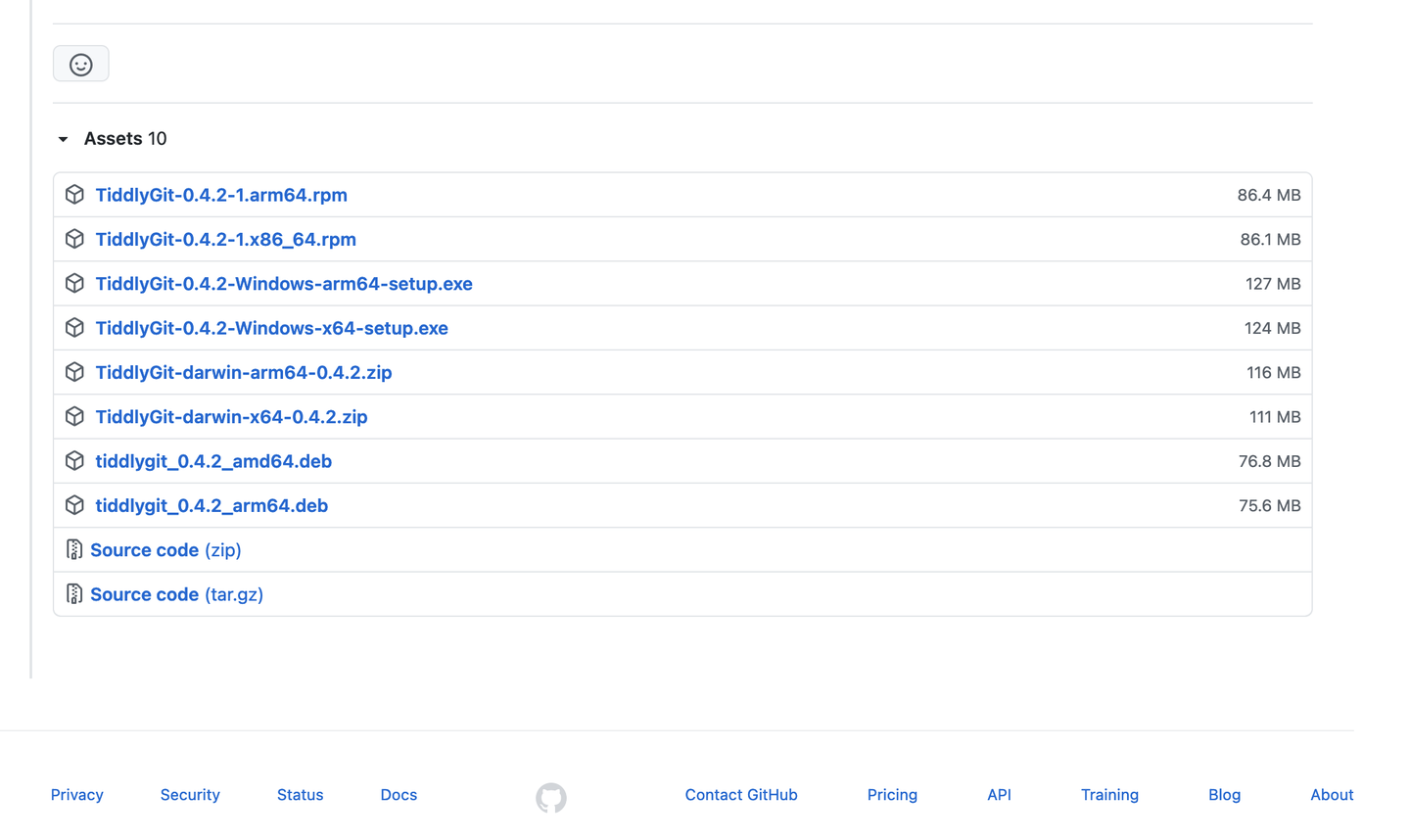Screen dimensions: 1410x840
Task: Click the GitHub logo in the footer
Action: coord(550,797)
